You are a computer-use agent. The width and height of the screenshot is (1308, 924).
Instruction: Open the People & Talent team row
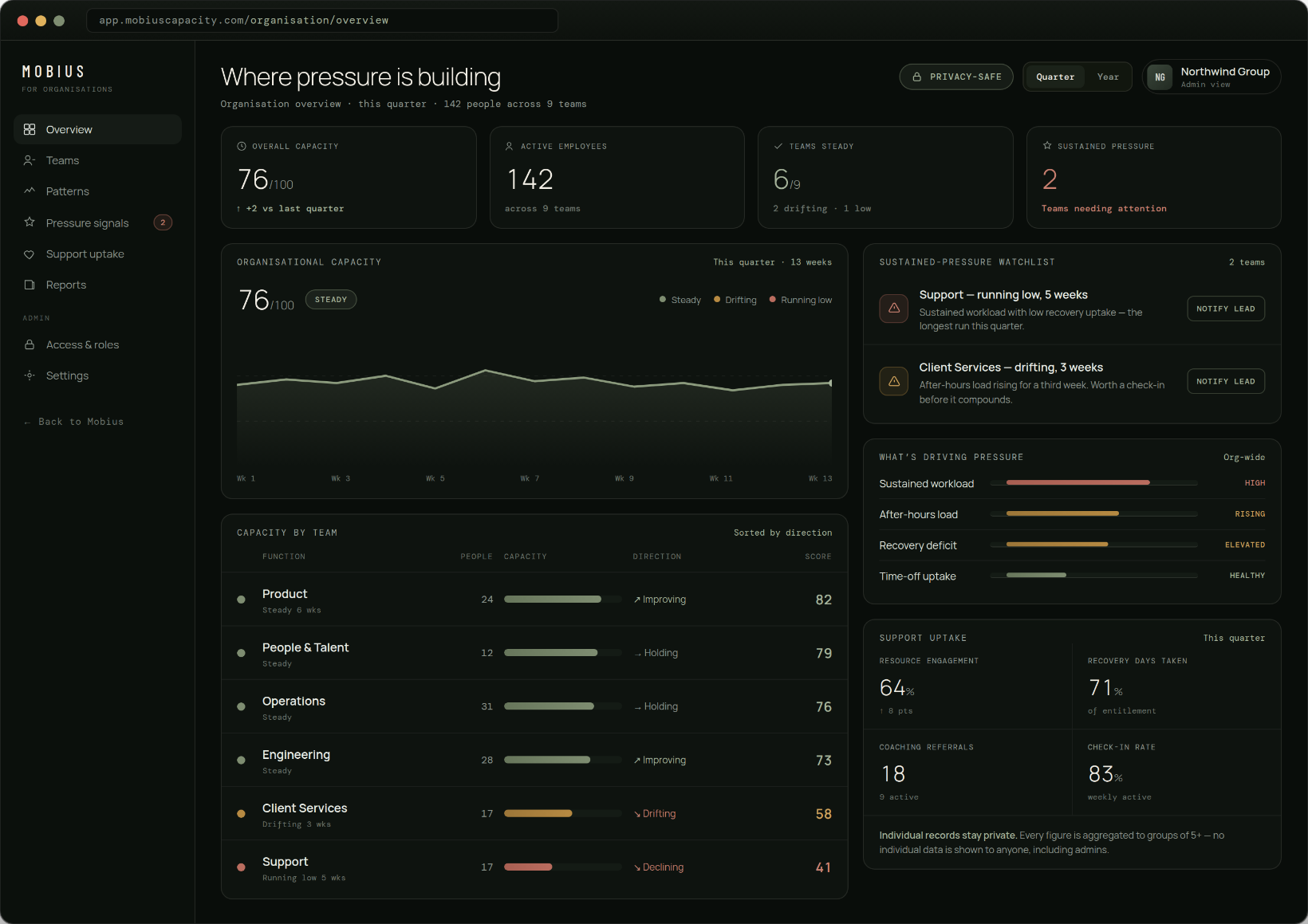(x=534, y=653)
